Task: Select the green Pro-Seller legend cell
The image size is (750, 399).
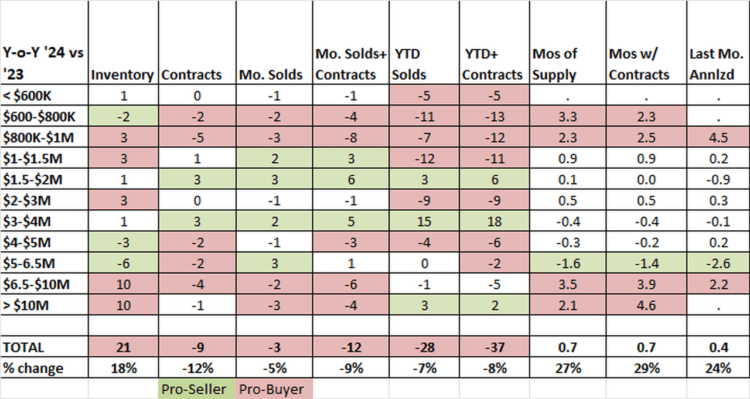Action: [x=197, y=389]
